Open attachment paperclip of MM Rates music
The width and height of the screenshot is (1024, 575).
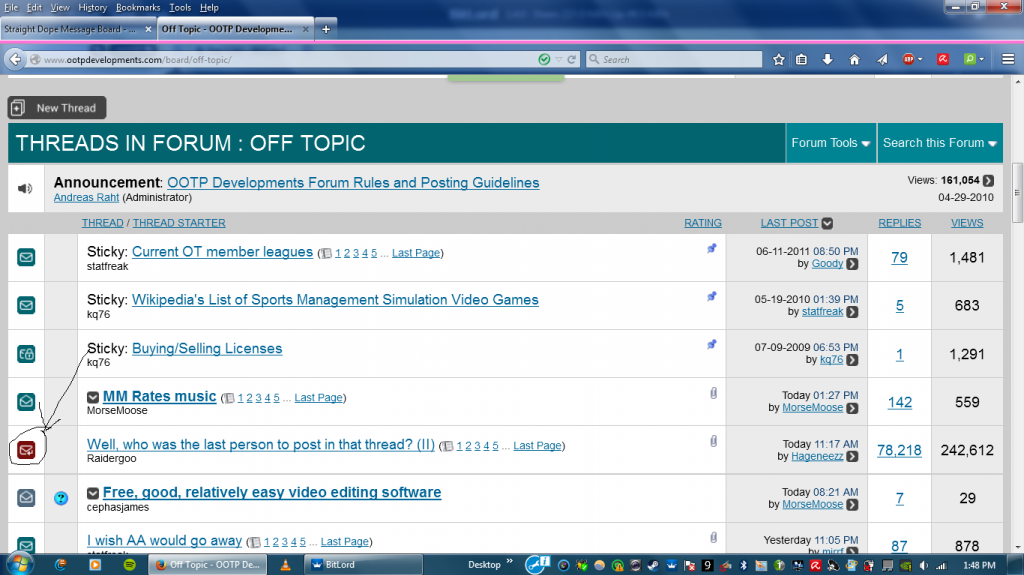coord(713,393)
